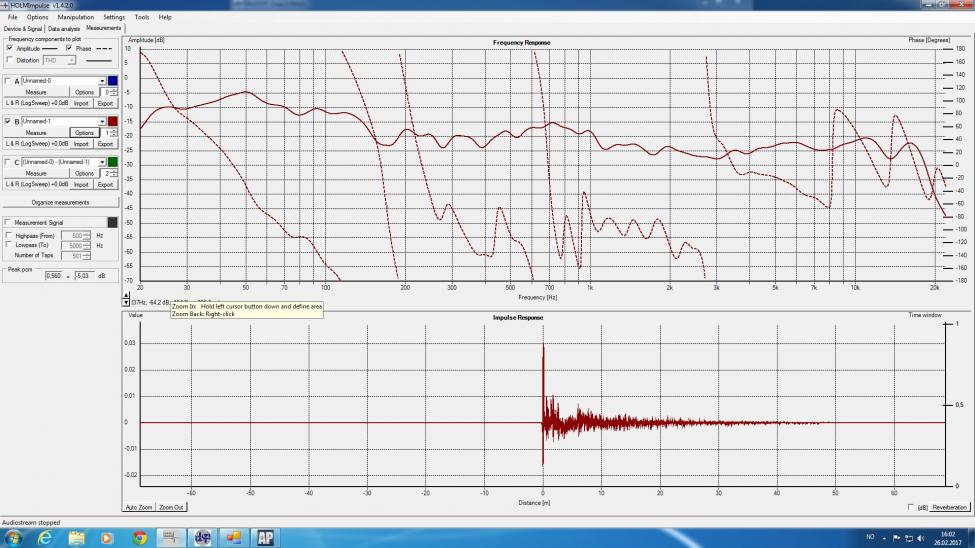Click Measure button for slot C
975x548 pixels.
point(36,173)
